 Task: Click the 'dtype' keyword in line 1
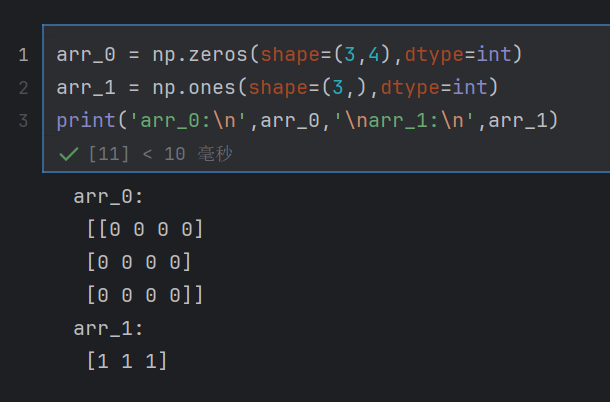[x=435, y=55]
